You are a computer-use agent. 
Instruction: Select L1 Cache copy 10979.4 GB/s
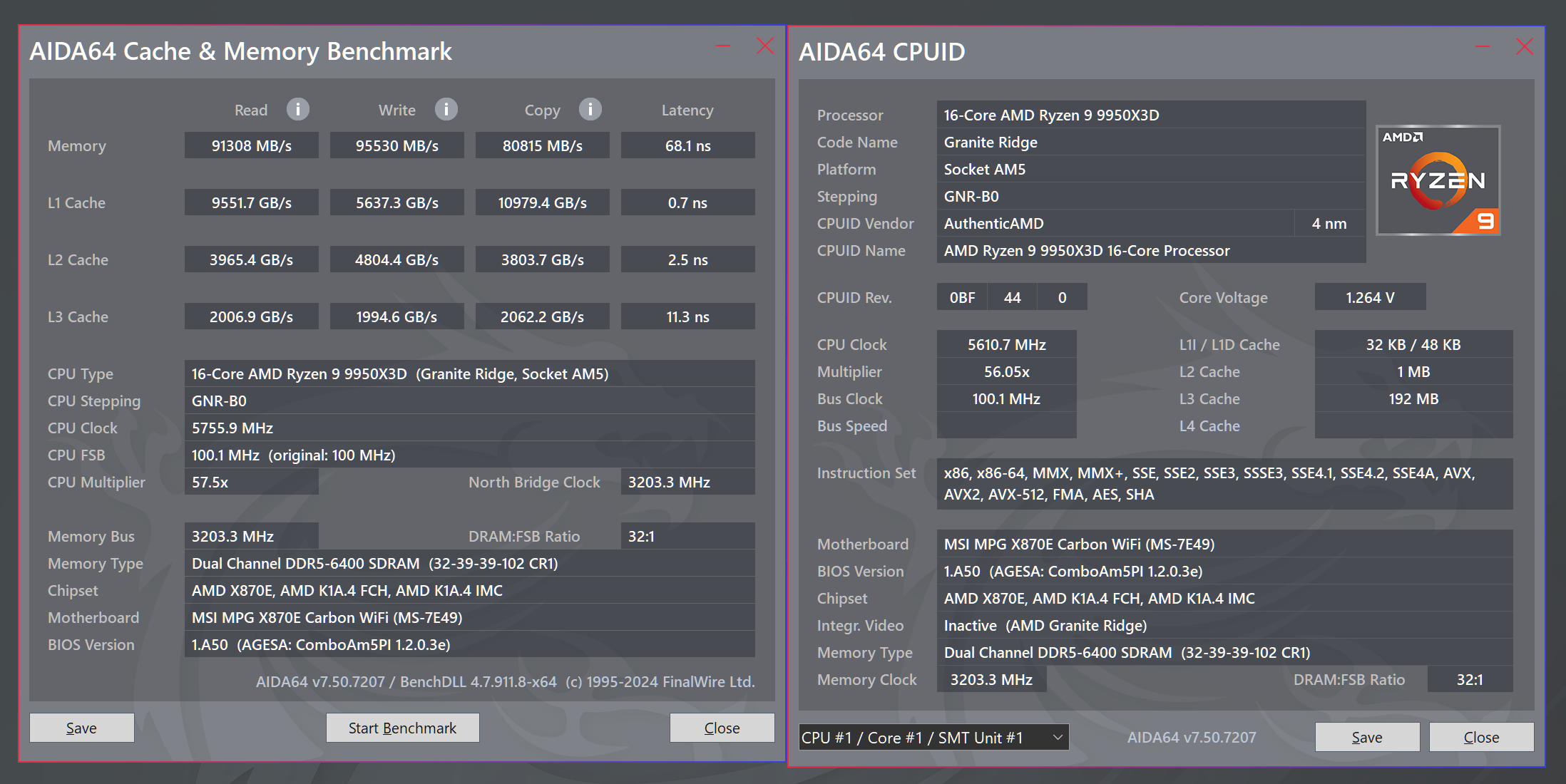coord(542,202)
